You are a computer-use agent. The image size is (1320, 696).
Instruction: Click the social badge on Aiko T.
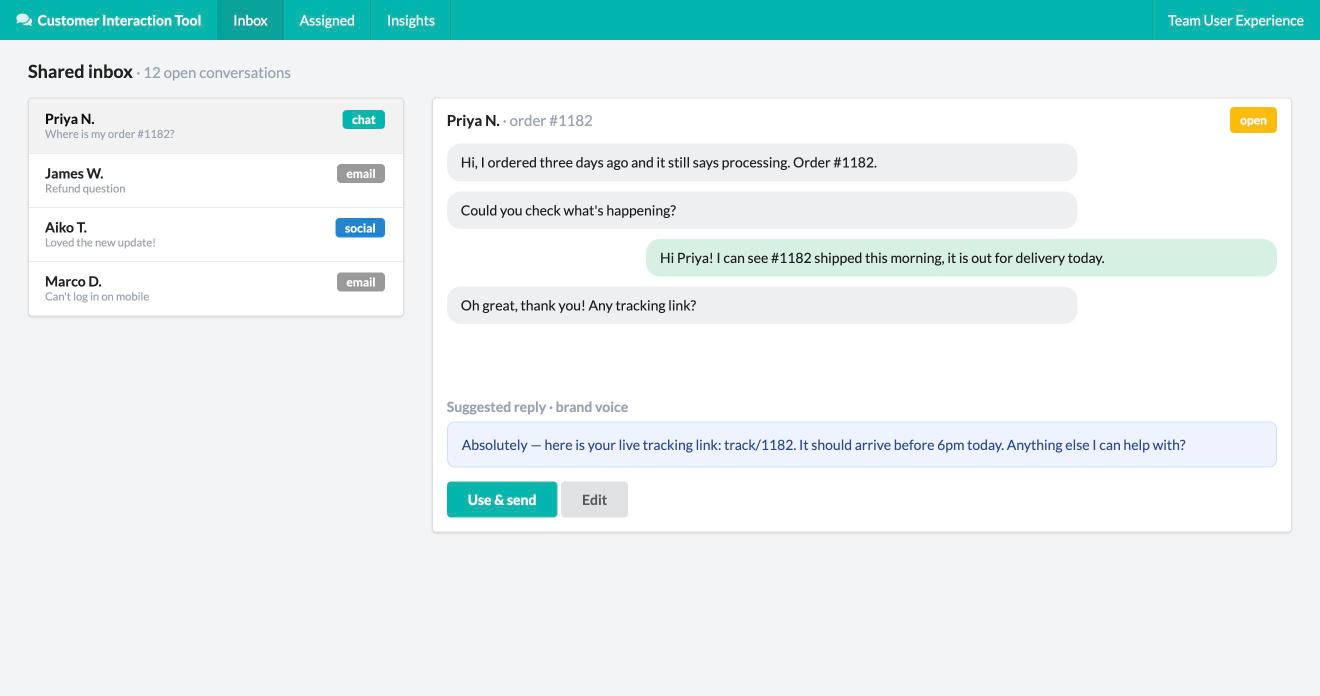[360, 228]
